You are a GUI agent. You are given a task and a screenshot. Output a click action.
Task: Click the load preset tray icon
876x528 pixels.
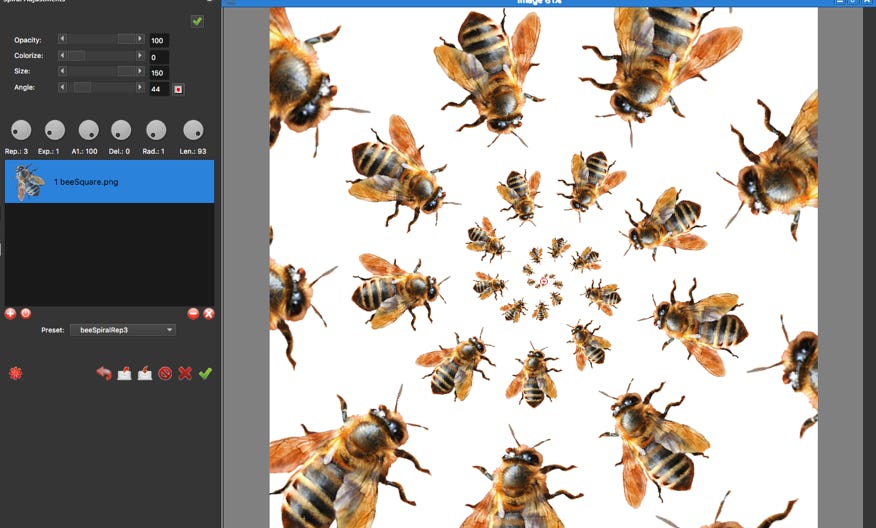click(x=124, y=373)
